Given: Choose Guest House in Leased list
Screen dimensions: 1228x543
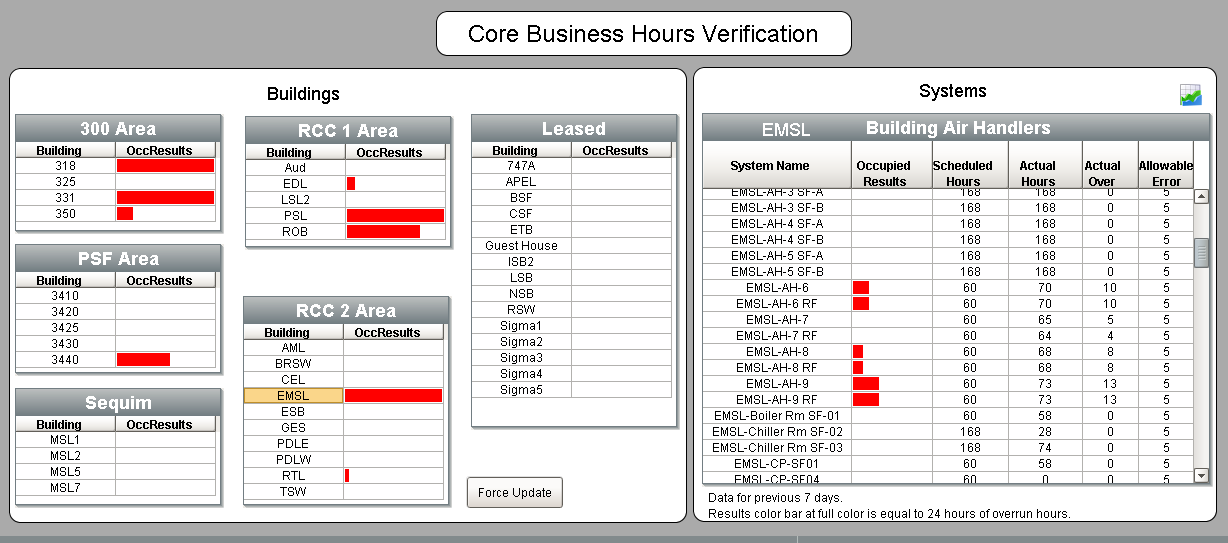Looking at the screenshot, I should [521, 246].
